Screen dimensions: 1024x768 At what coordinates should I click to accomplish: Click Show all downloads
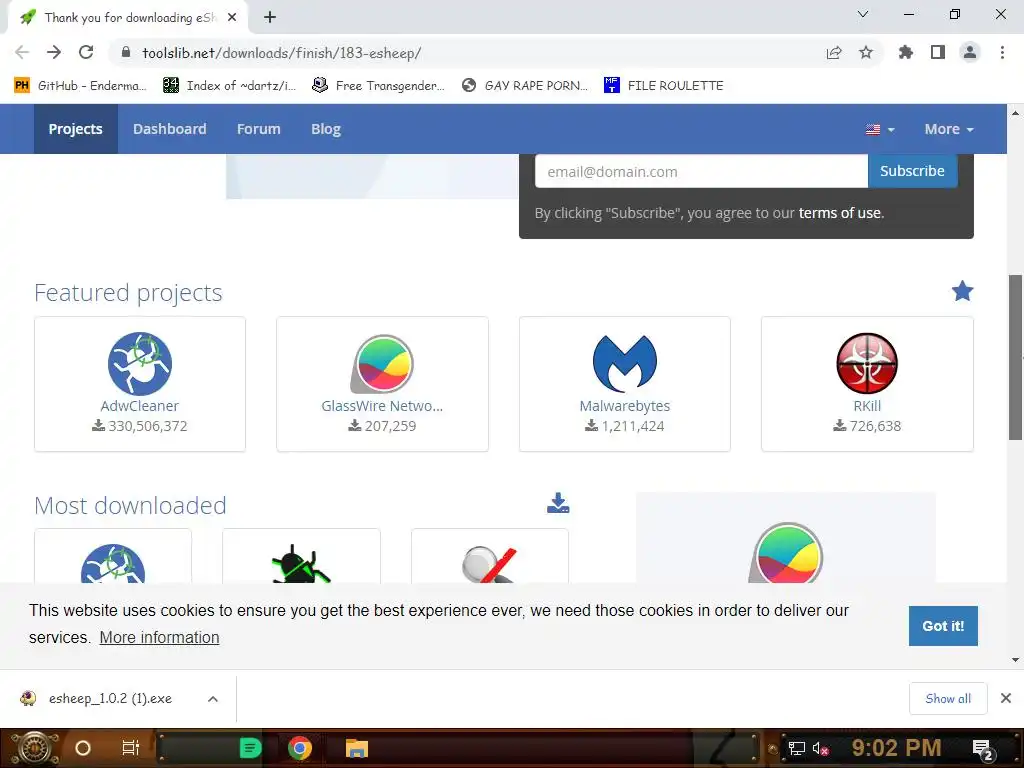coord(948,699)
